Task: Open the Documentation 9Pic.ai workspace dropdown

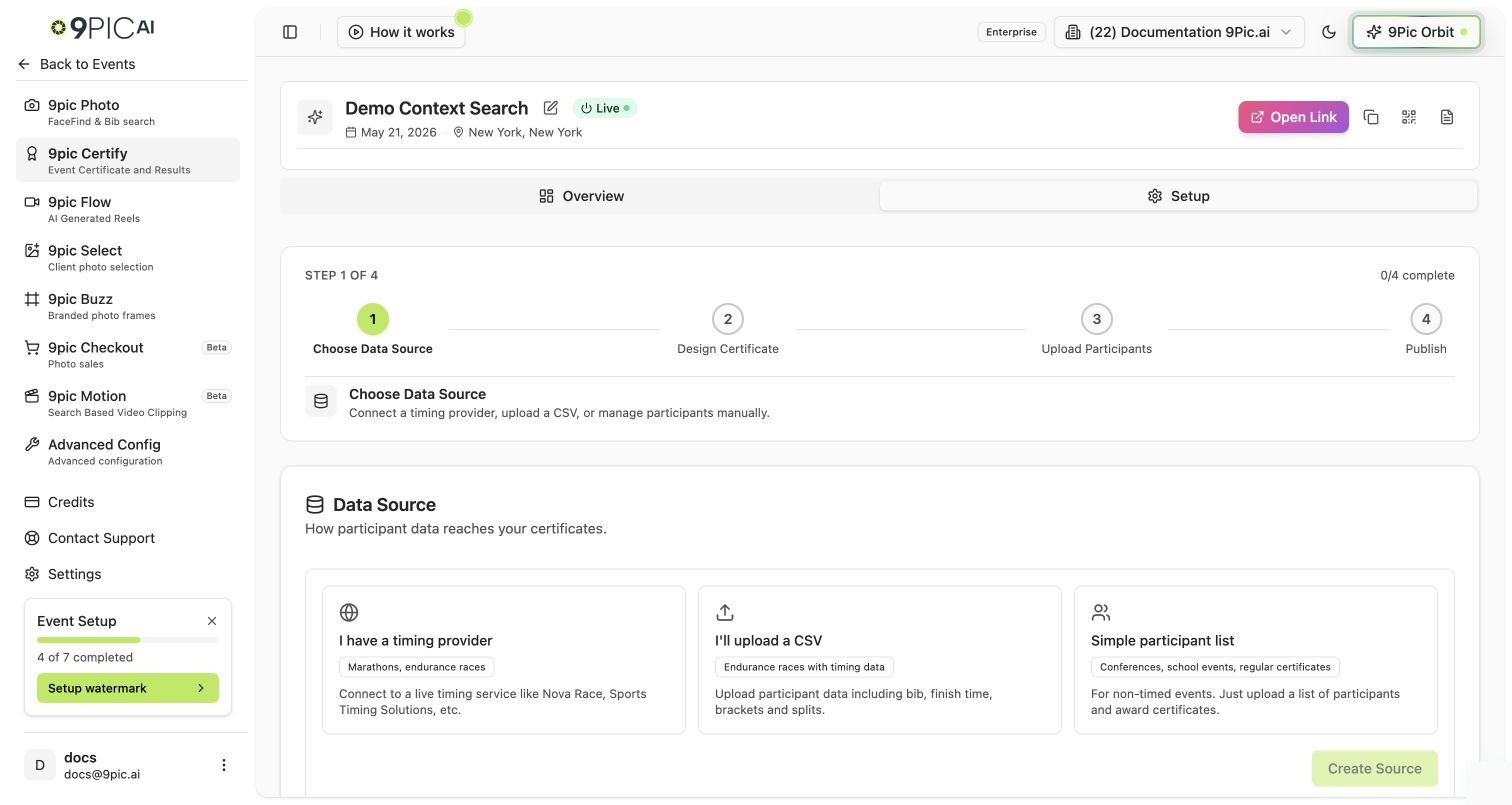Action: click(1179, 32)
